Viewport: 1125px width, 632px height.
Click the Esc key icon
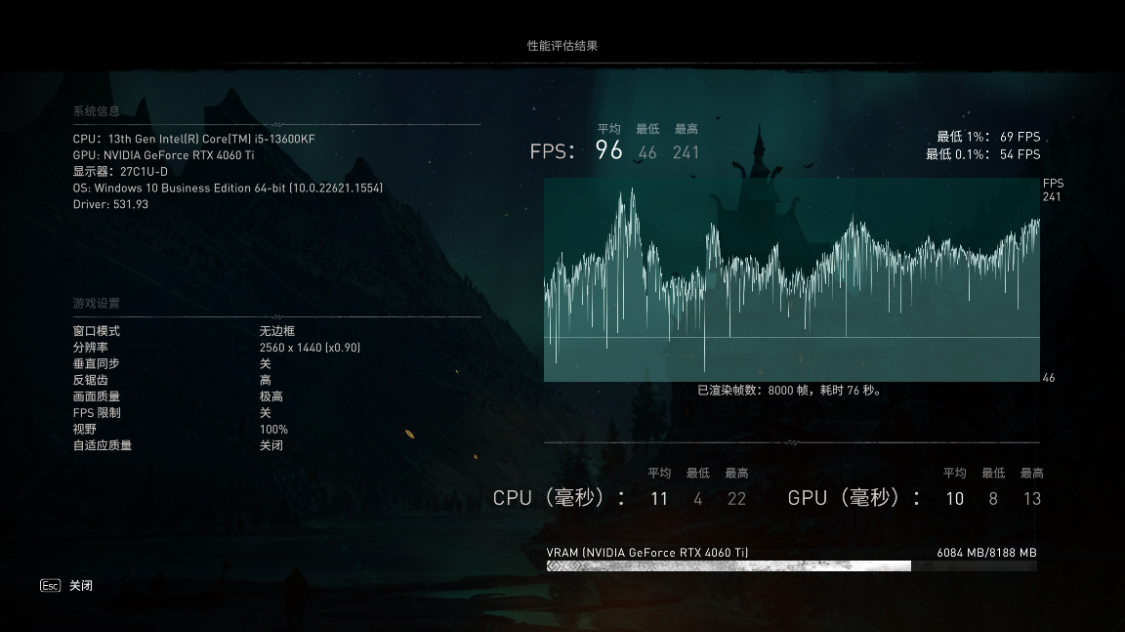(50, 585)
